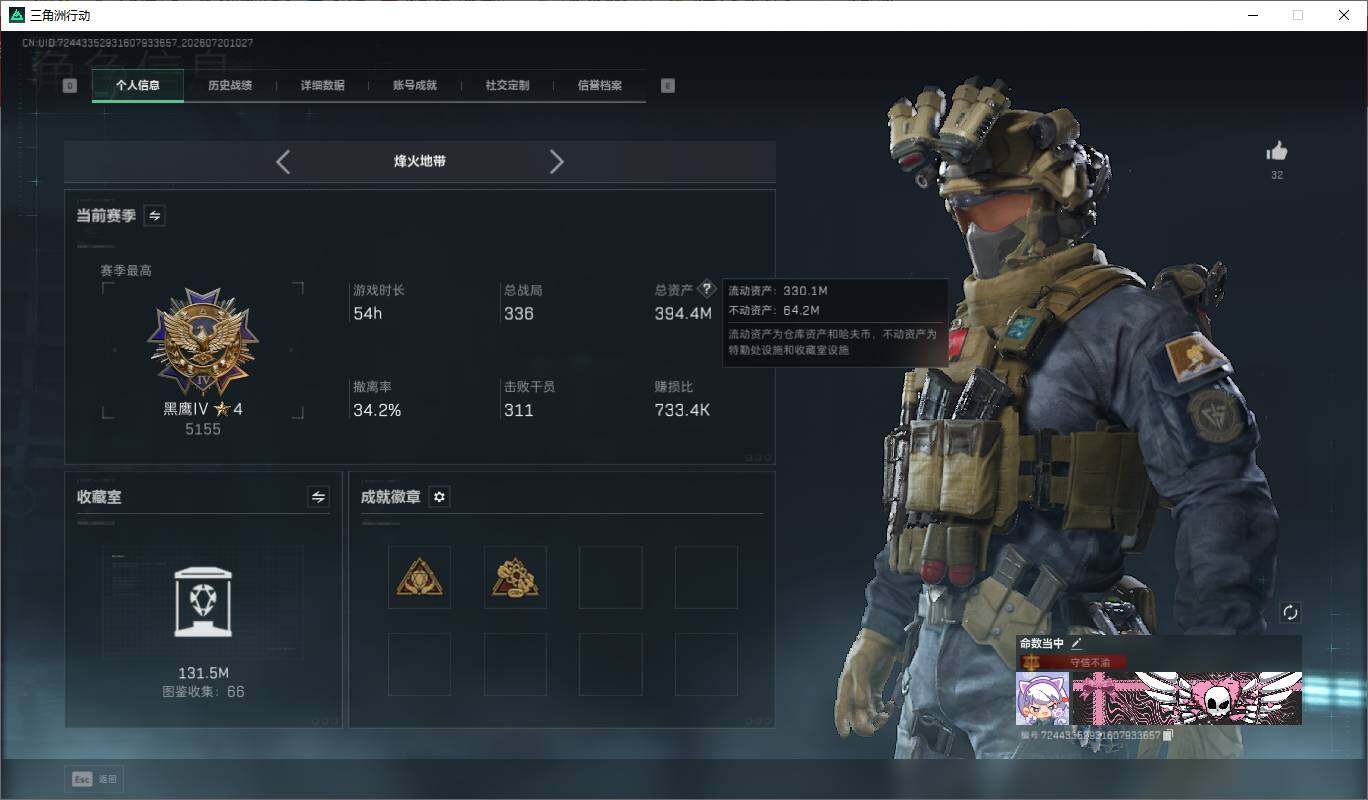Click the cat-girl player avatar
This screenshot has width=1368, height=800.
[1042, 698]
